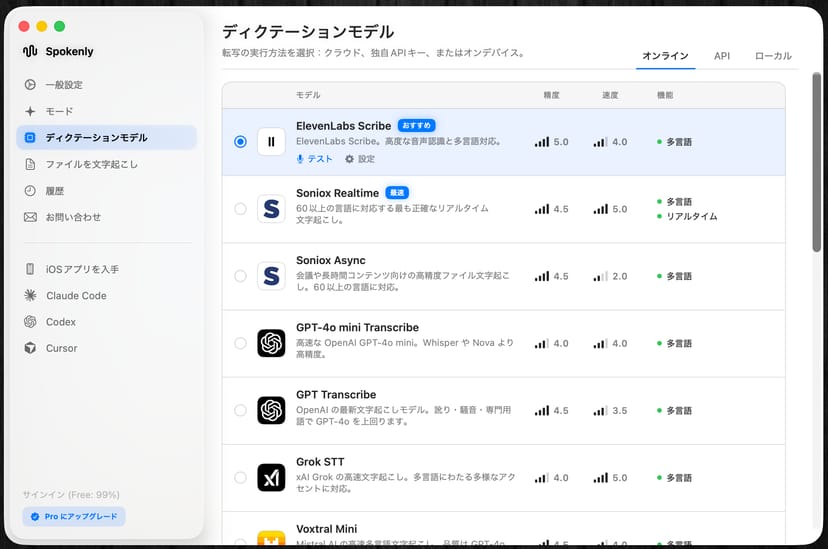The width and height of the screenshot is (828, 549).
Task: Click the Pro にアップグレード button
Action: [x=74, y=516]
